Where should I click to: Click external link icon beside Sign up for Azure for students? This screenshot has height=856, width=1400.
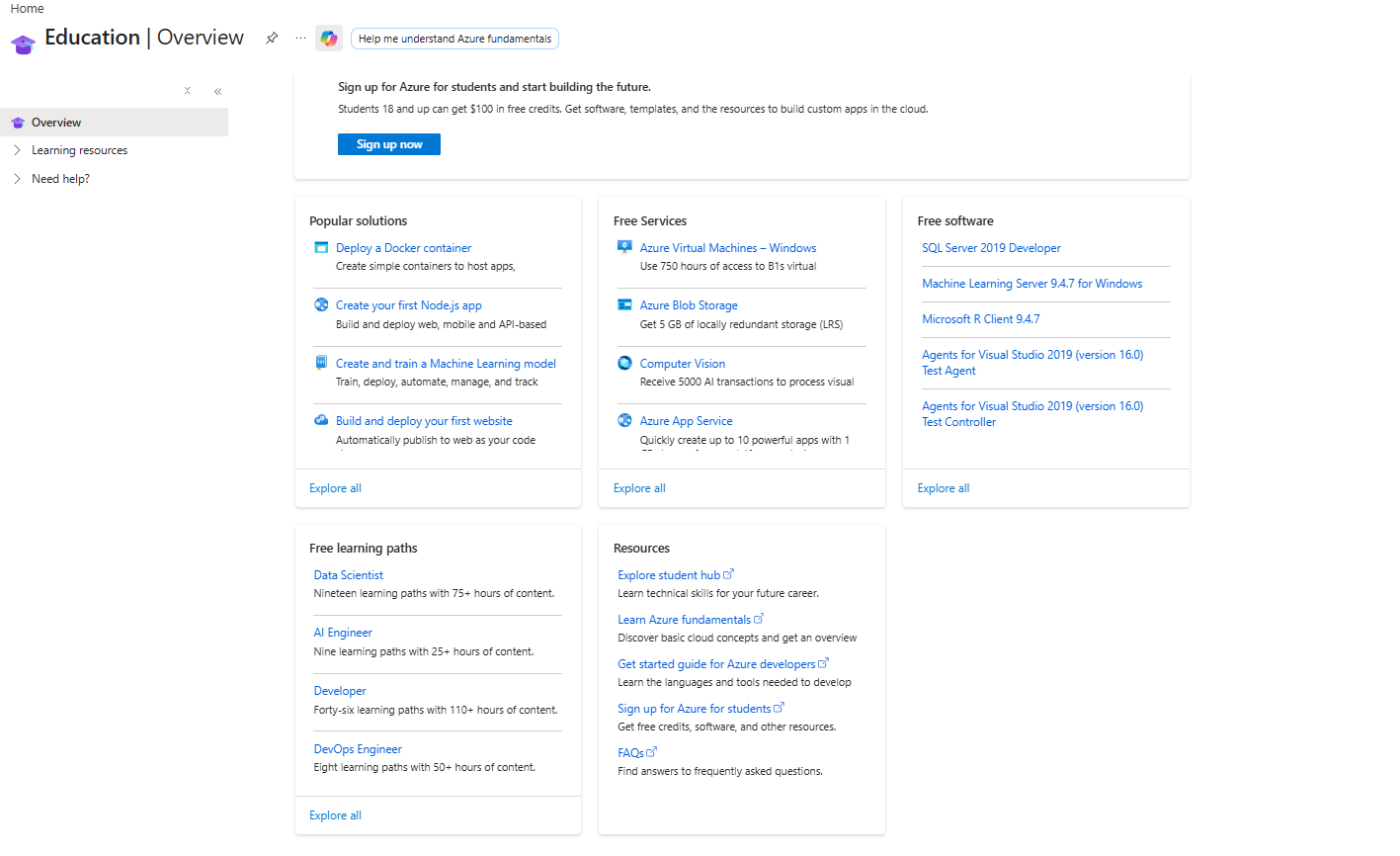click(779, 708)
